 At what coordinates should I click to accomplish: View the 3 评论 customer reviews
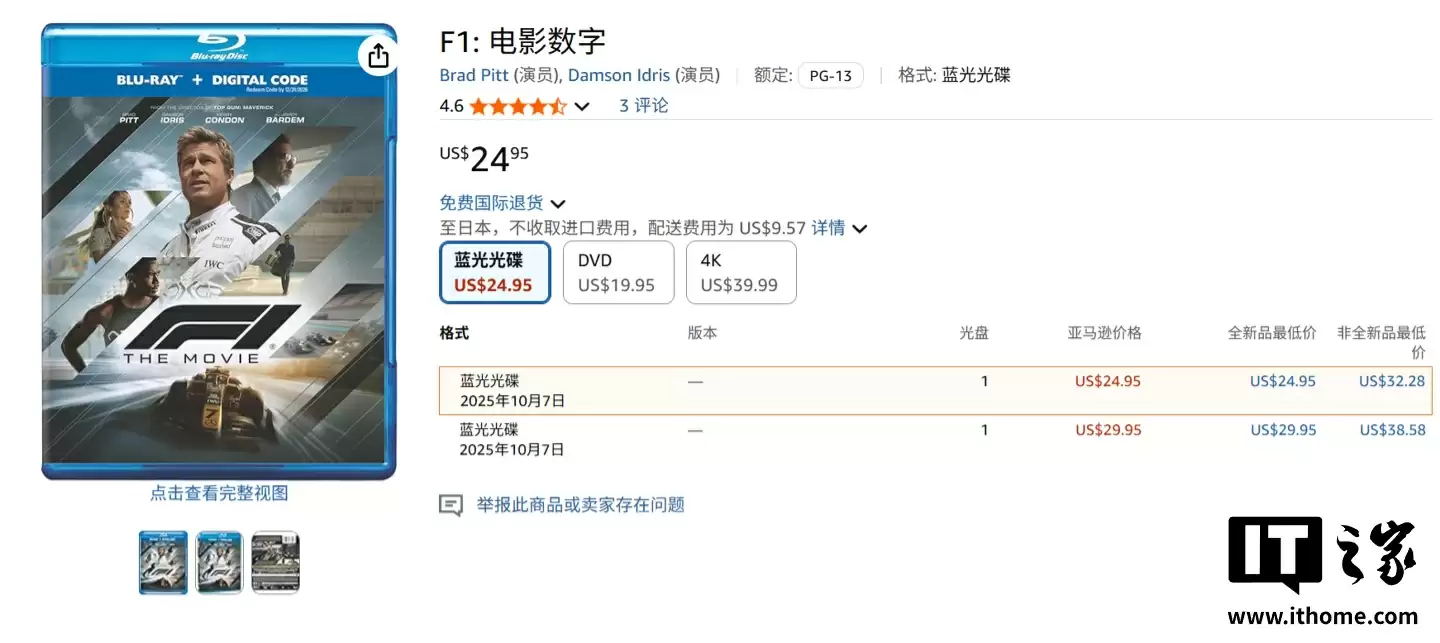point(642,105)
